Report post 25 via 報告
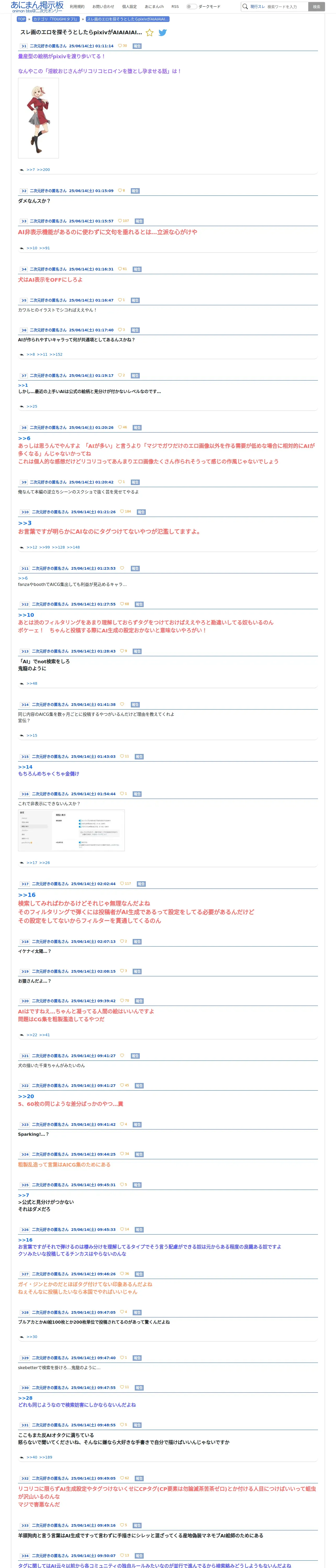 (137, 1185)
